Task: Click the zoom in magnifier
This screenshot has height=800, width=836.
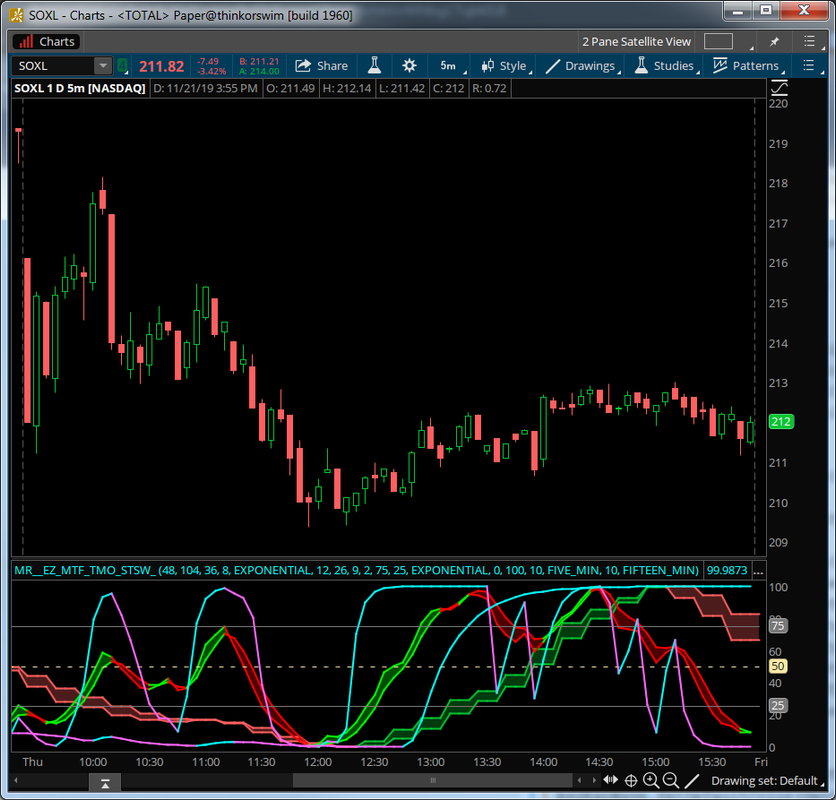Action: [x=650, y=781]
